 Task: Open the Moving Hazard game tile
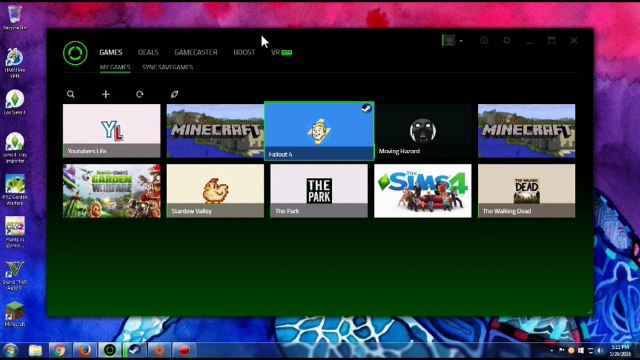click(x=422, y=131)
